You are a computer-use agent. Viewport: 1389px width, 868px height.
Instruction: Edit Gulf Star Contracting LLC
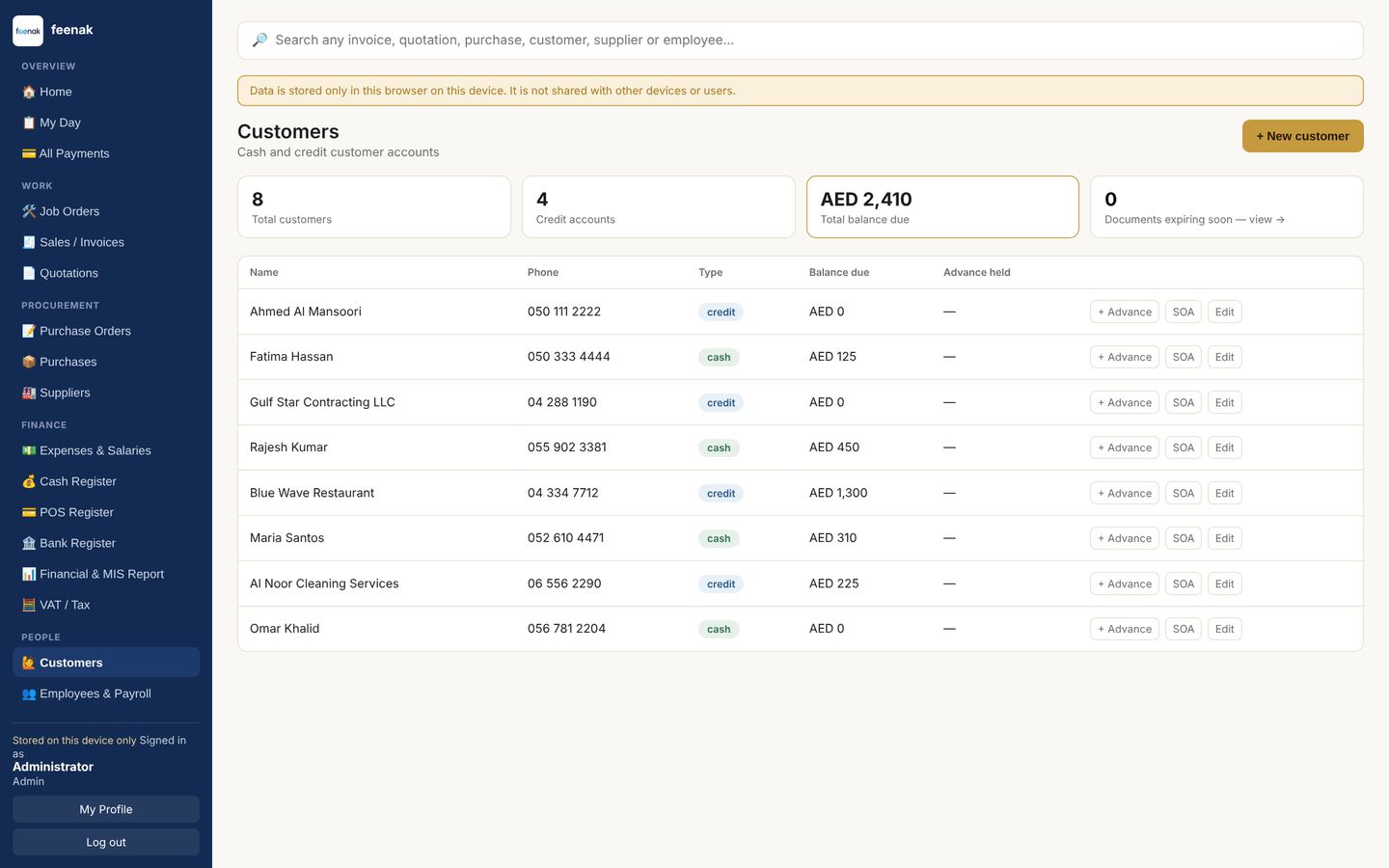[1225, 402]
